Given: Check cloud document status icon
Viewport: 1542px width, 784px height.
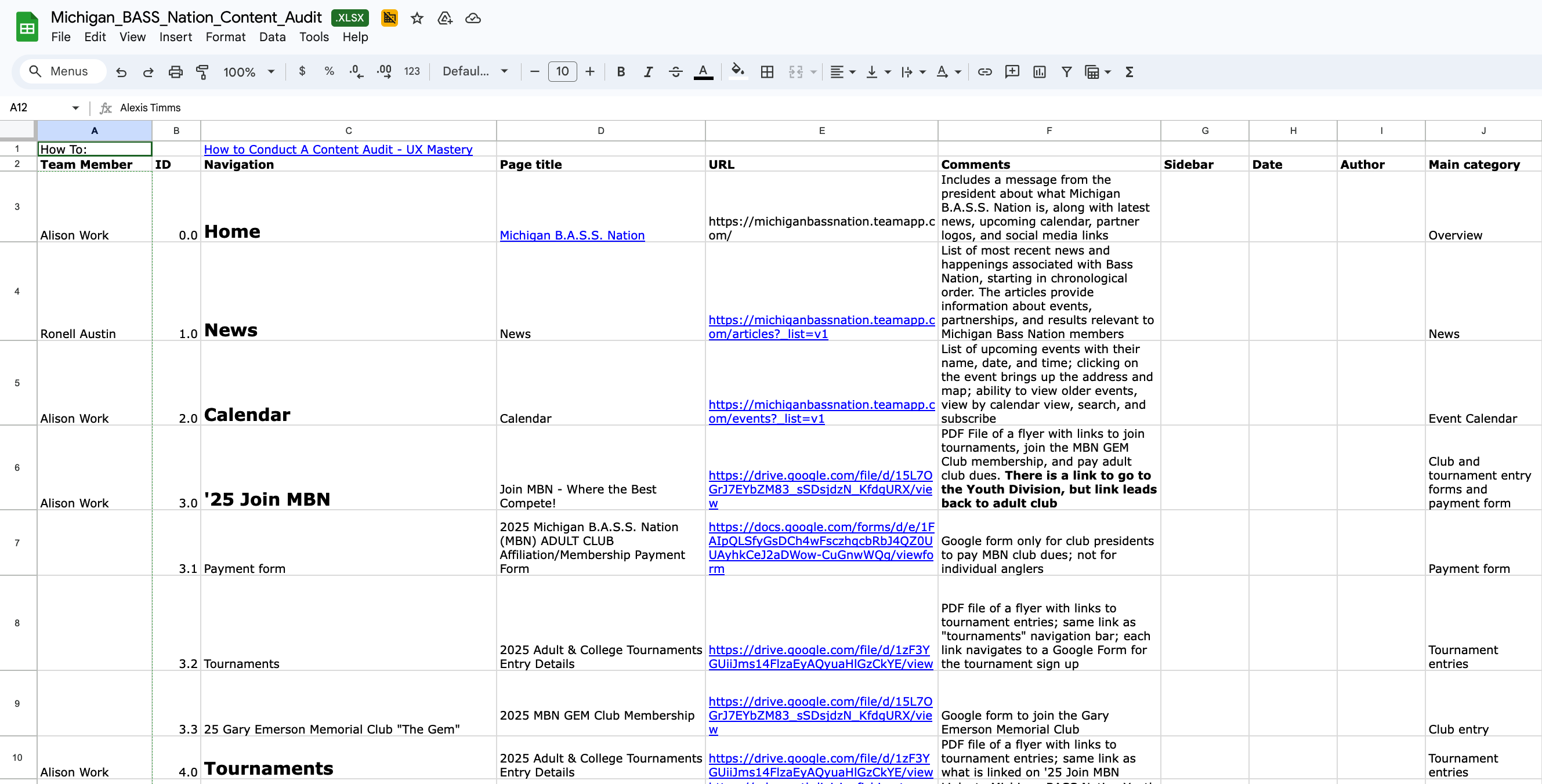Looking at the screenshot, I should tap(473, 19).
